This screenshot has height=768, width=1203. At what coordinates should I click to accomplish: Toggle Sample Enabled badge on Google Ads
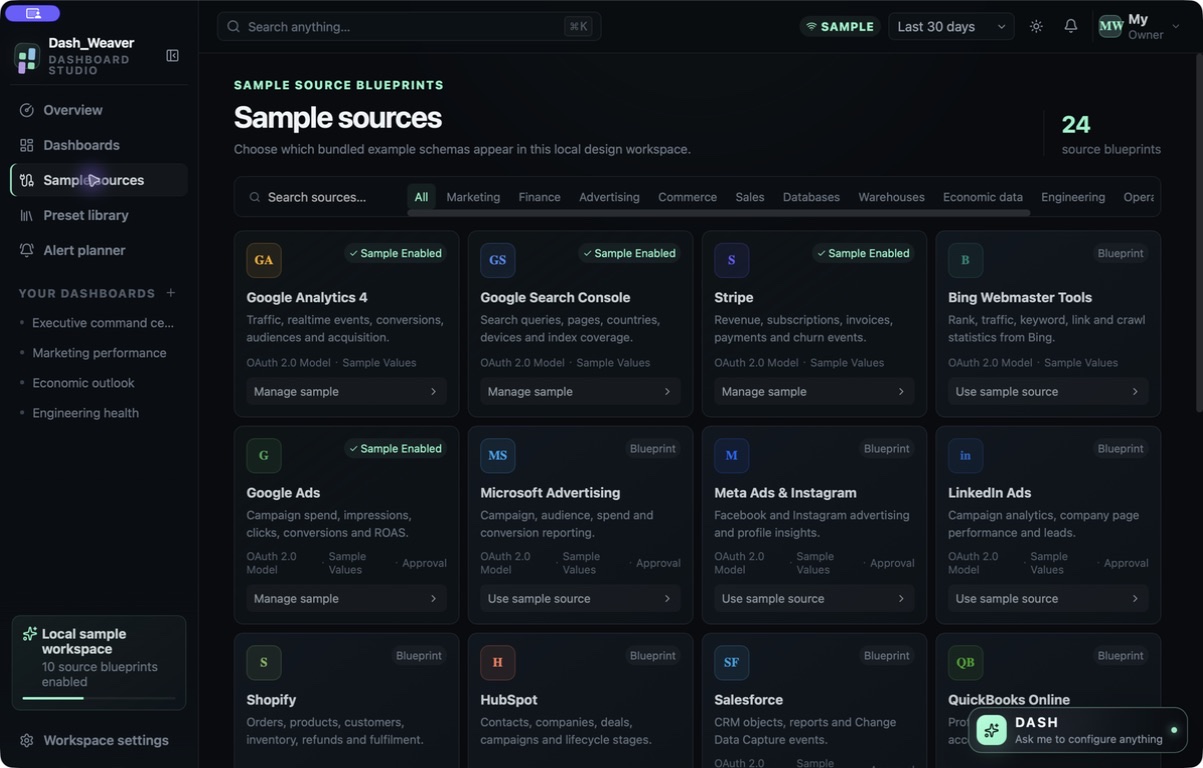pyautogui.click(x=395, y=448)
